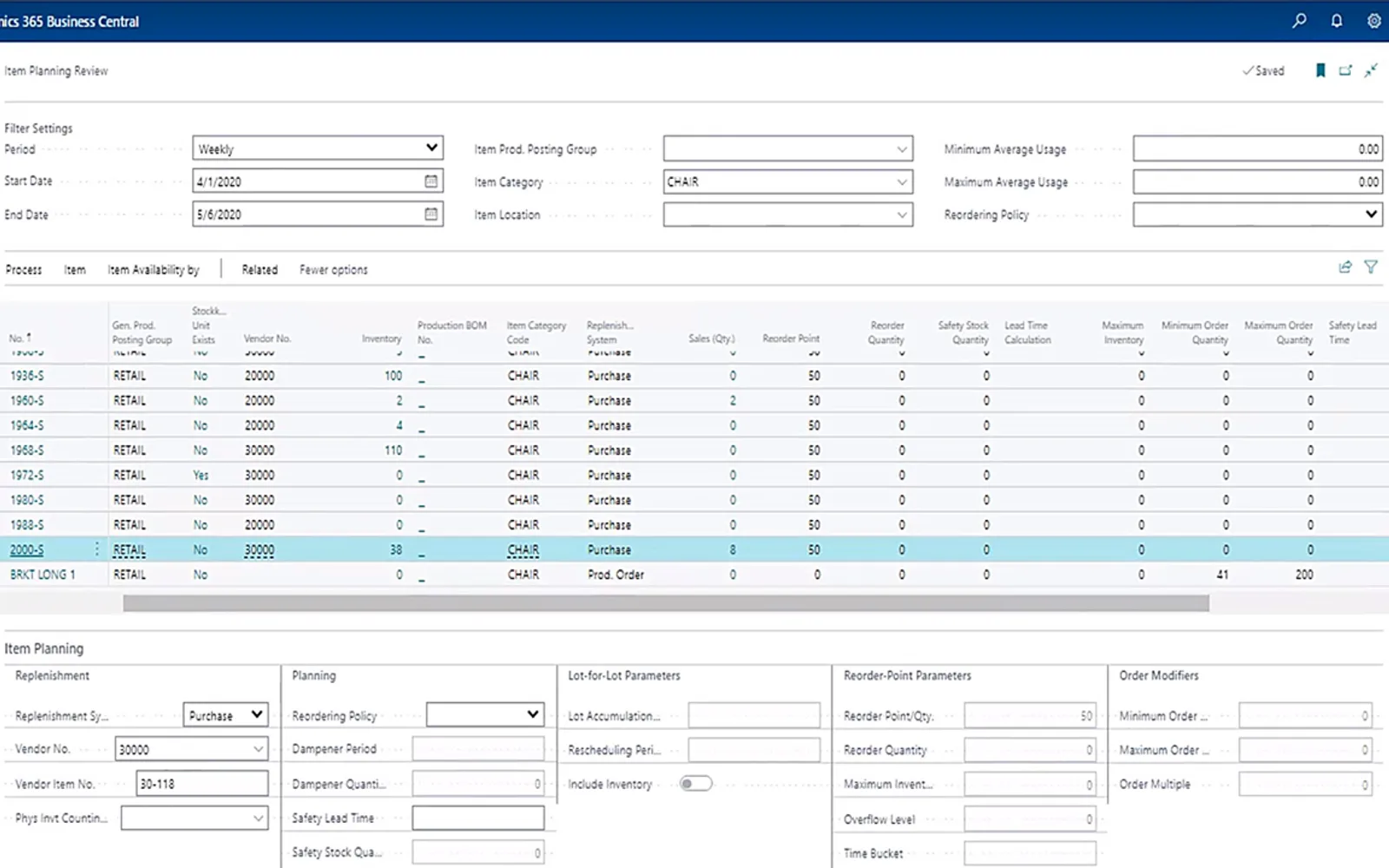Expand the Period dropdown showing Weekly

point(431,148)
